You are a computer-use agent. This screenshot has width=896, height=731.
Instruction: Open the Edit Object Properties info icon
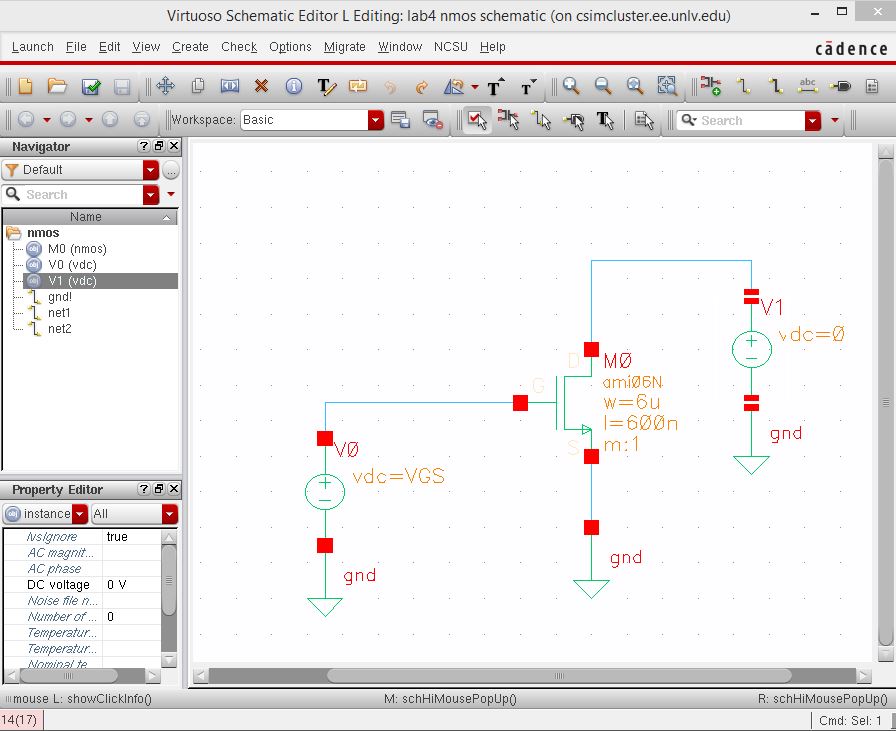point(292,87)
